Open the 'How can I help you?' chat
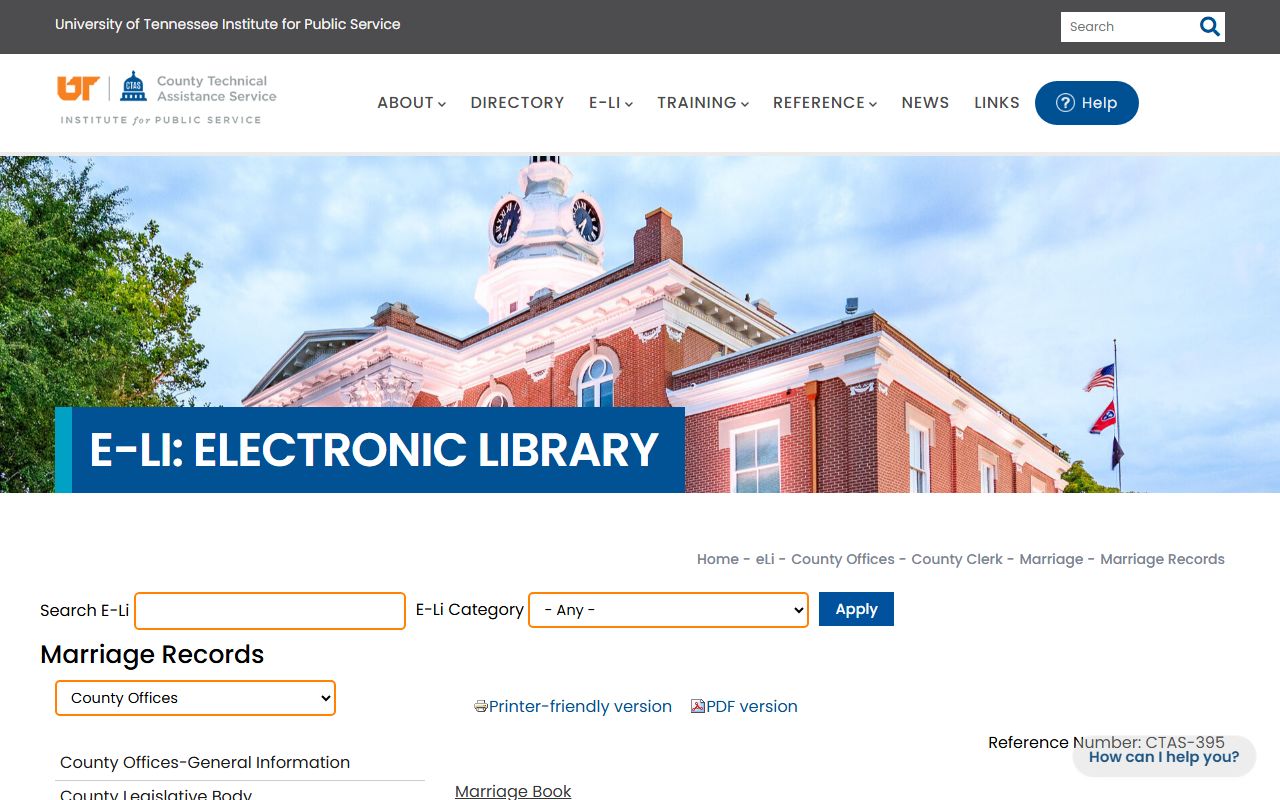The height and width of the screenshot is (800, 1280). (1164, 757)
